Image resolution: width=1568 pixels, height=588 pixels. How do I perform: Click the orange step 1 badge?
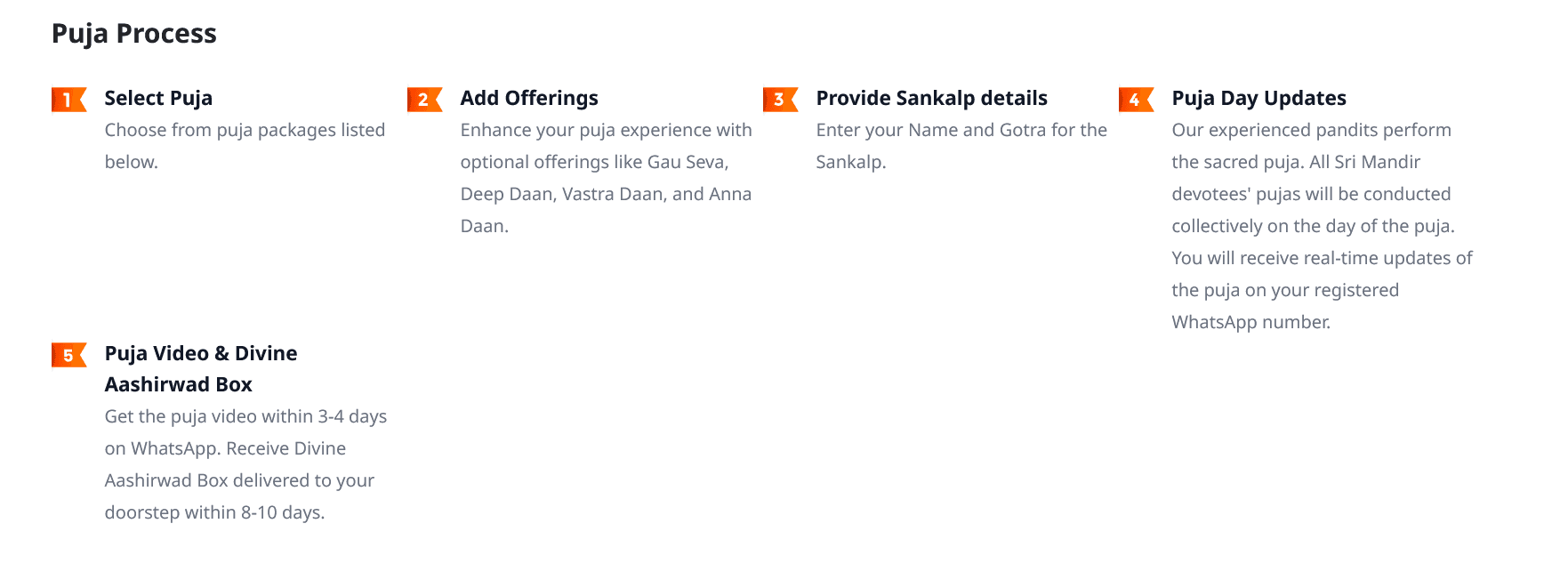(x=68, y=100)
